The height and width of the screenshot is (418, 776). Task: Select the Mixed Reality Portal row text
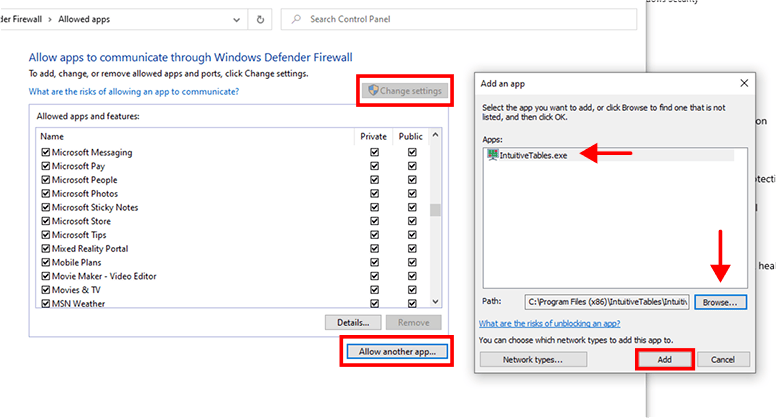[x=90, y=249]
